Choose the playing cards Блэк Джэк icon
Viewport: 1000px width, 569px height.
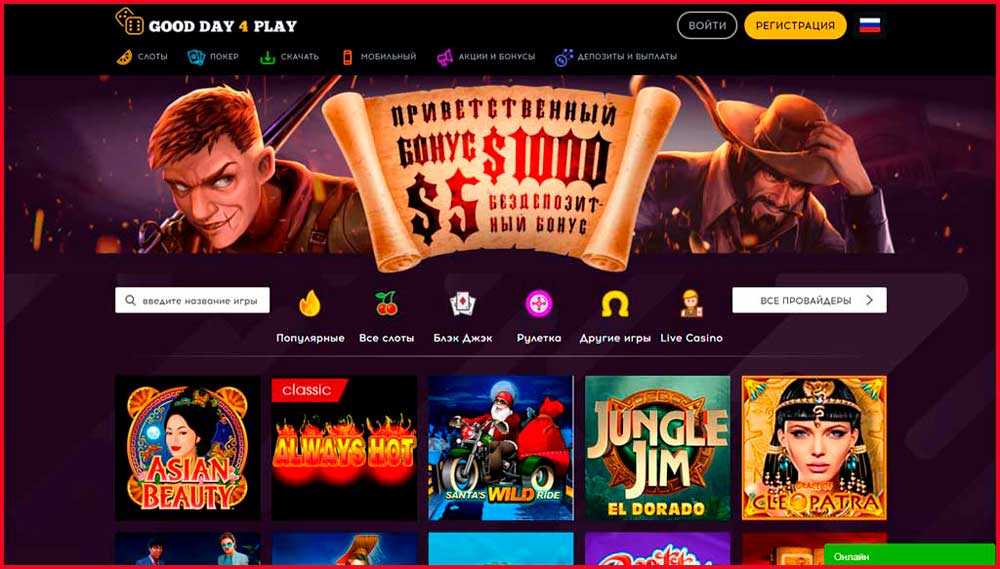pos(462,304)
